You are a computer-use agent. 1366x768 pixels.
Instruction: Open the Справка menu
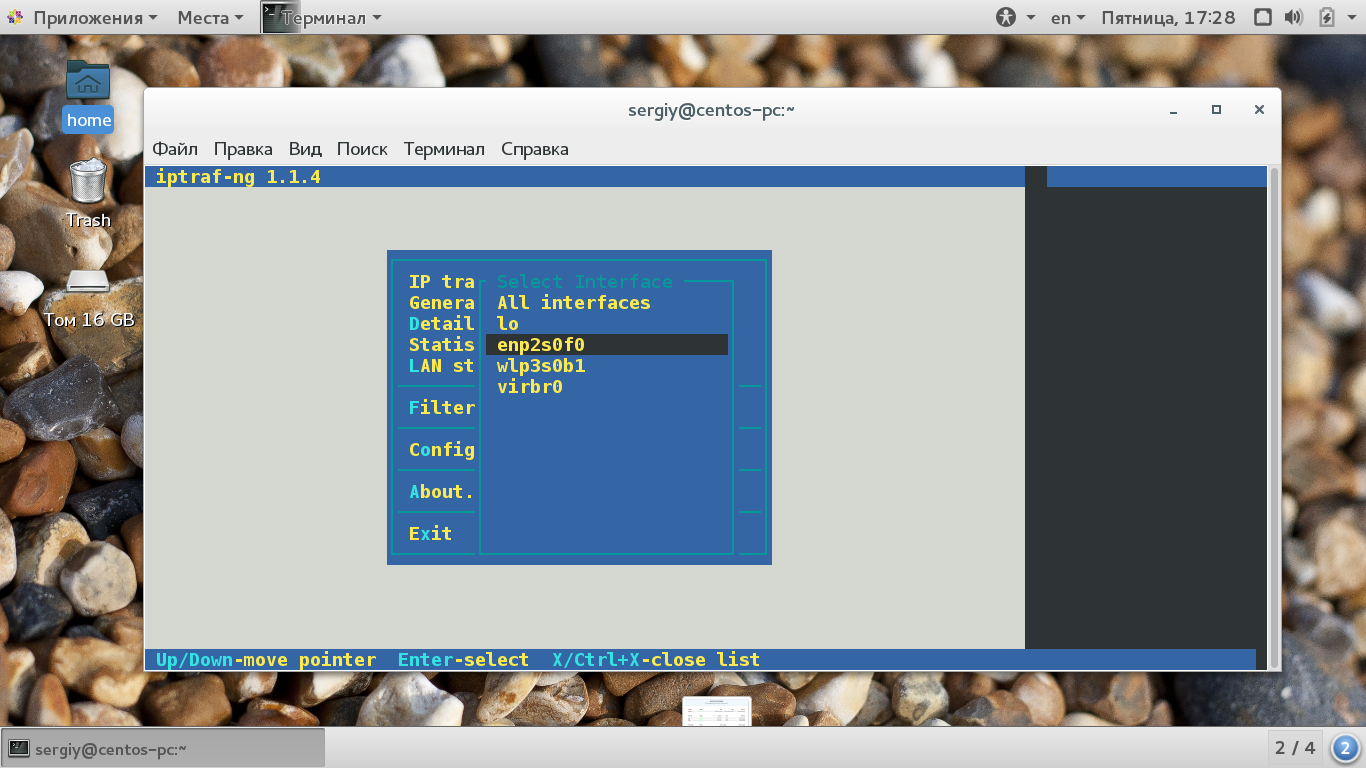(535, 149)
